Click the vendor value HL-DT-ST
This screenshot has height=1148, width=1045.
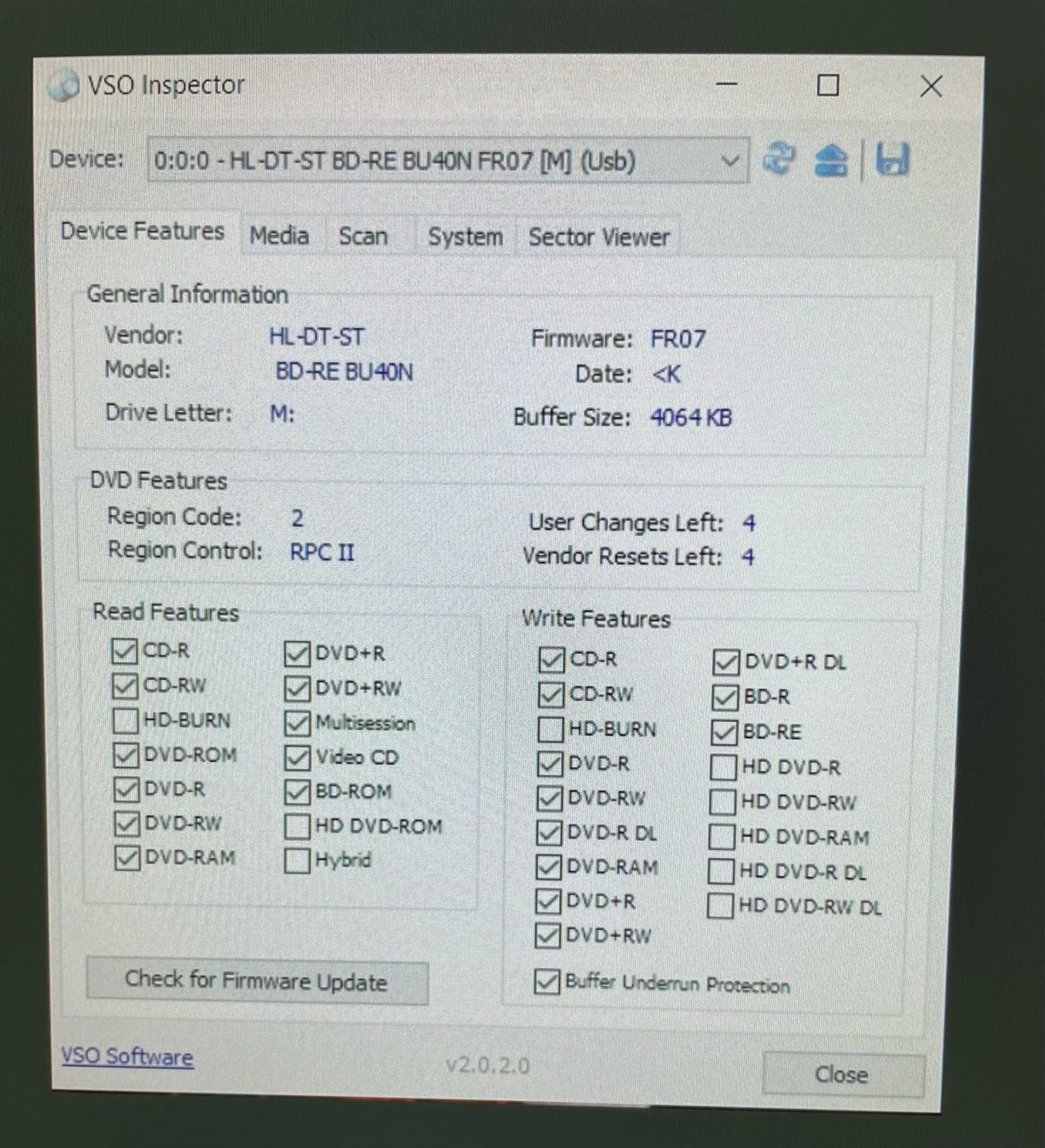[316, 336]
